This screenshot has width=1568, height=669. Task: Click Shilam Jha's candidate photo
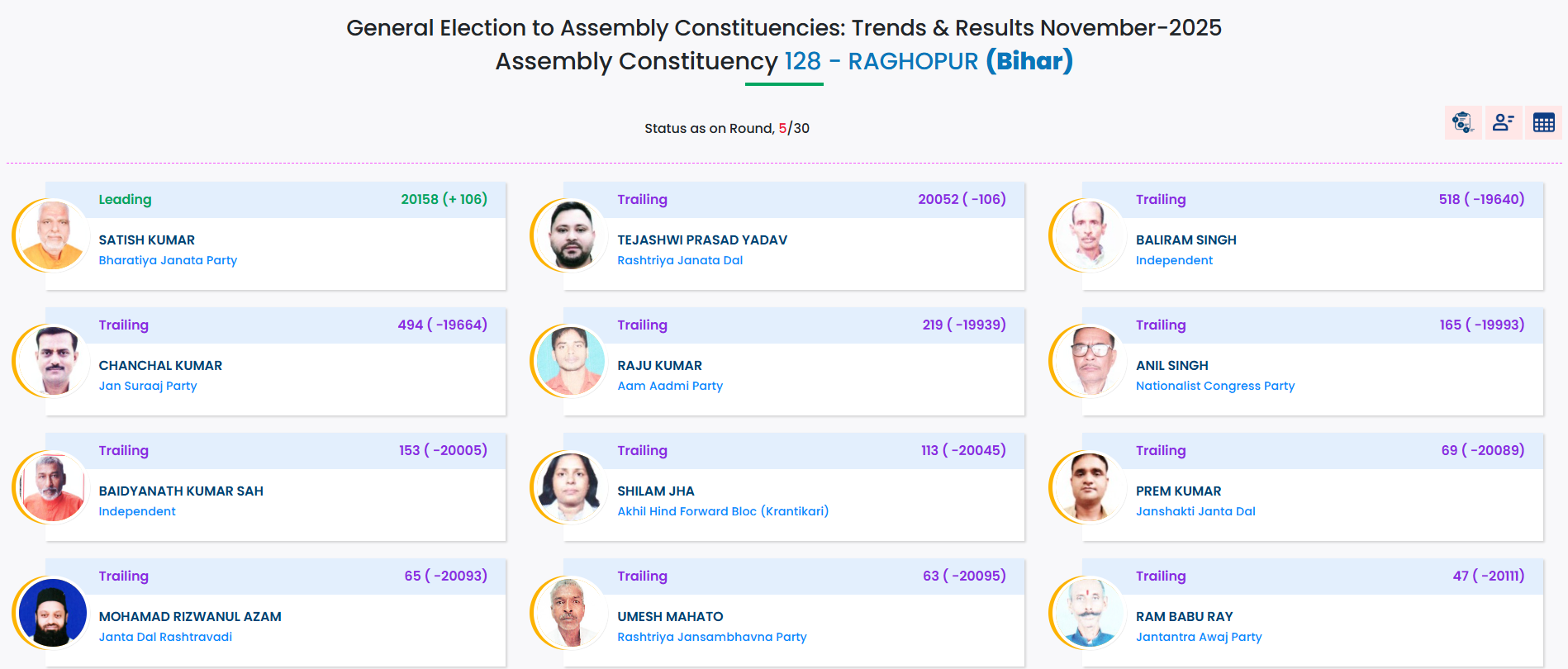pyautogui.click(x=570, y=486)
